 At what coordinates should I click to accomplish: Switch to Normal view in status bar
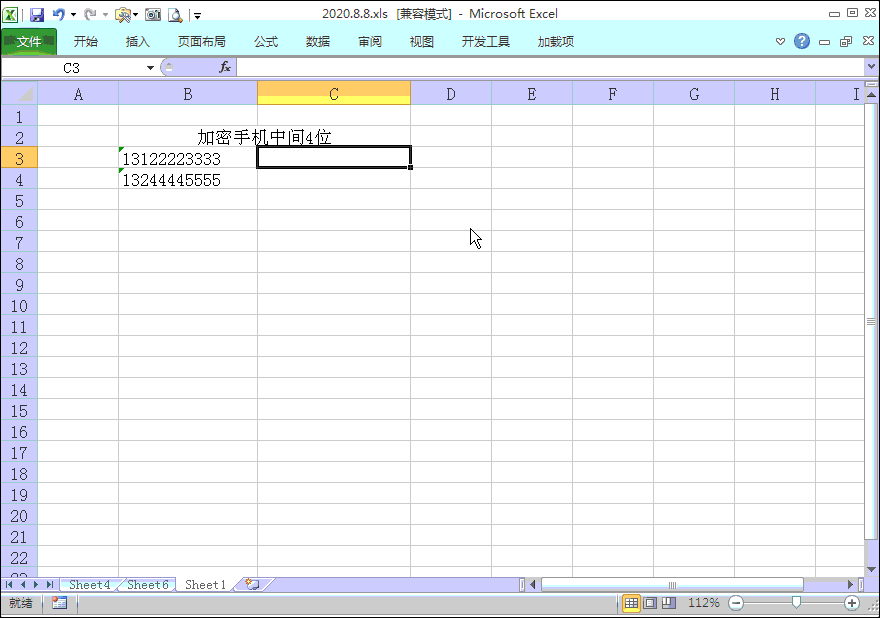631,603
